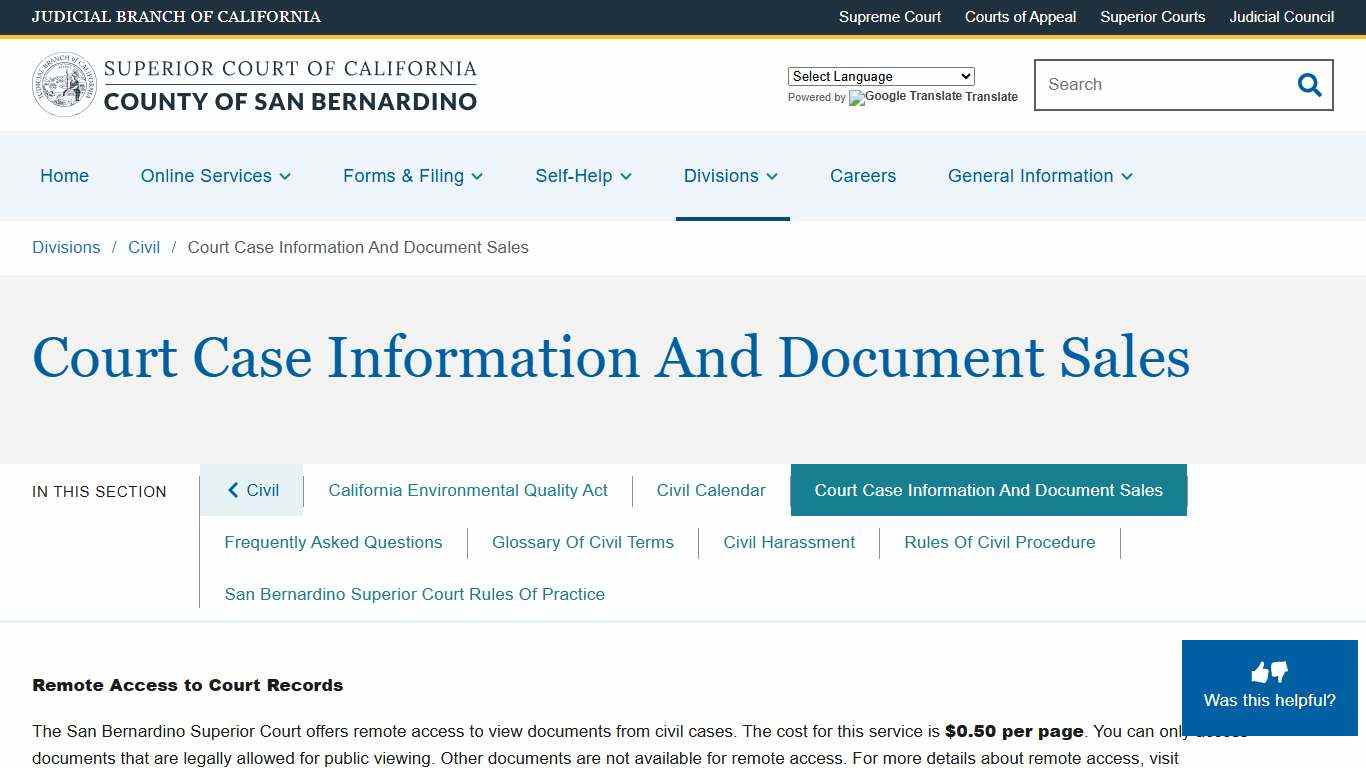Open the Civil Harassment section tab

tap(789, 542)
